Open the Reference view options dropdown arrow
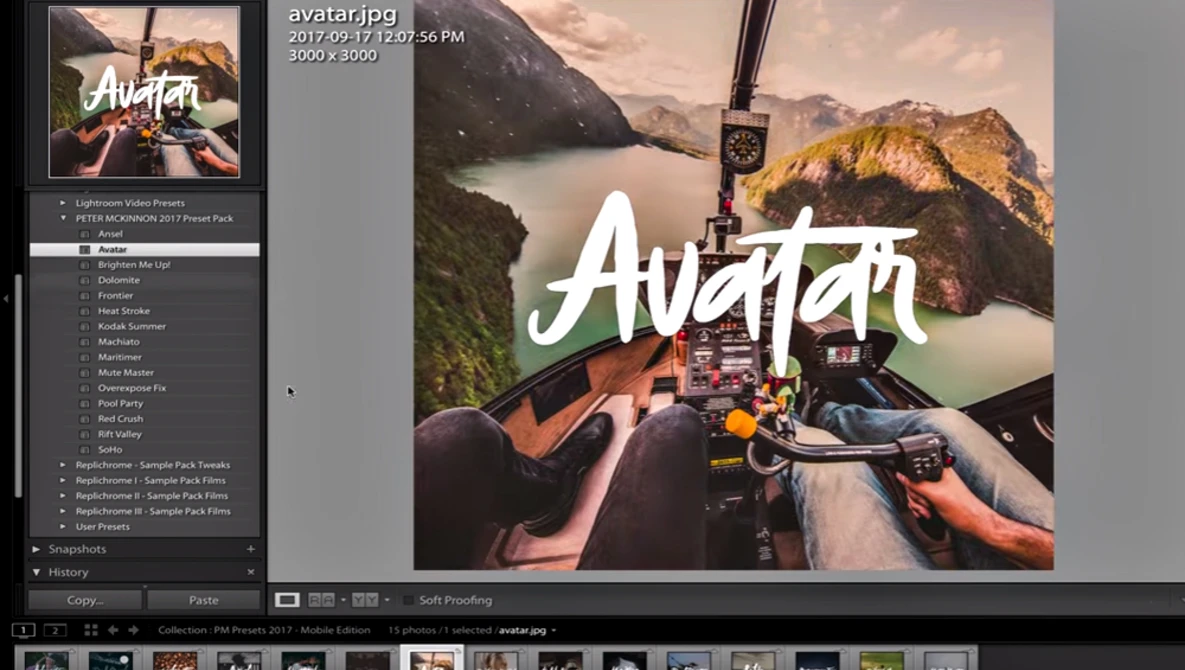The width and height of the screenshot is (1185, 670). click(x=343, y=601)
